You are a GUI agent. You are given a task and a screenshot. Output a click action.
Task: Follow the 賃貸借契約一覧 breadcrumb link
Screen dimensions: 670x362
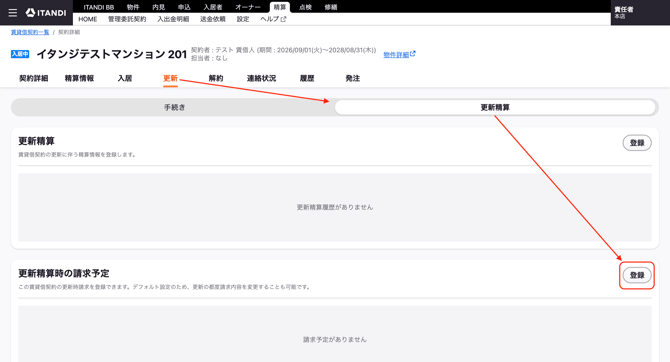coord(30,32)
